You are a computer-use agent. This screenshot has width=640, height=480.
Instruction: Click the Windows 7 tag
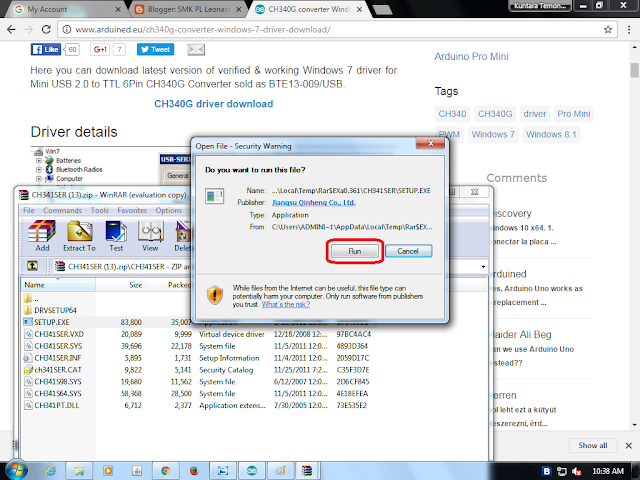pos(493,134)
